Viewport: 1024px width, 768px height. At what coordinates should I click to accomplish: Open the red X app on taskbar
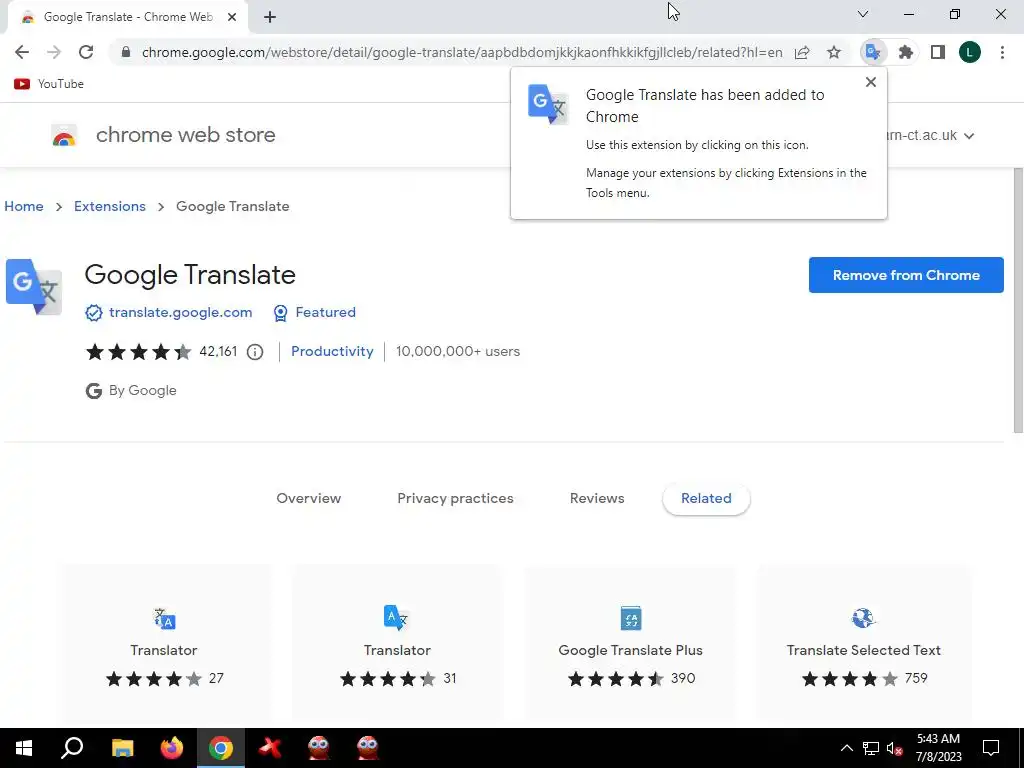pyautogui.click(x=270, y=748)
